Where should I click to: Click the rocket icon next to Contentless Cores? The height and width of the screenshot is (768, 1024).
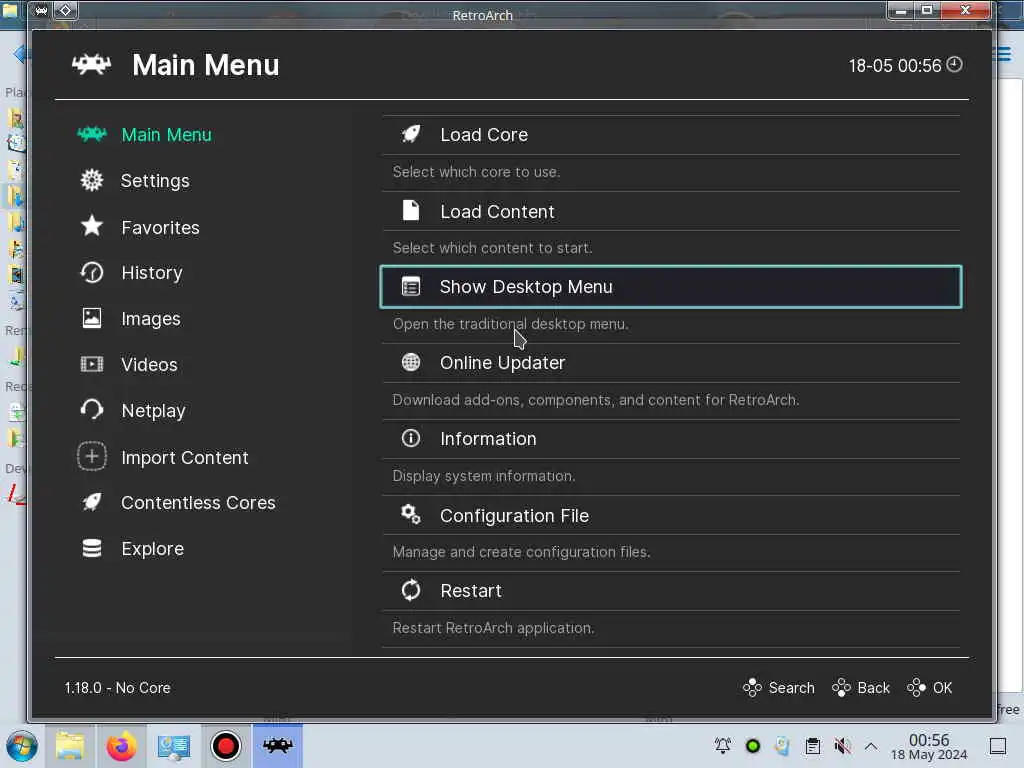pos(92,502)
